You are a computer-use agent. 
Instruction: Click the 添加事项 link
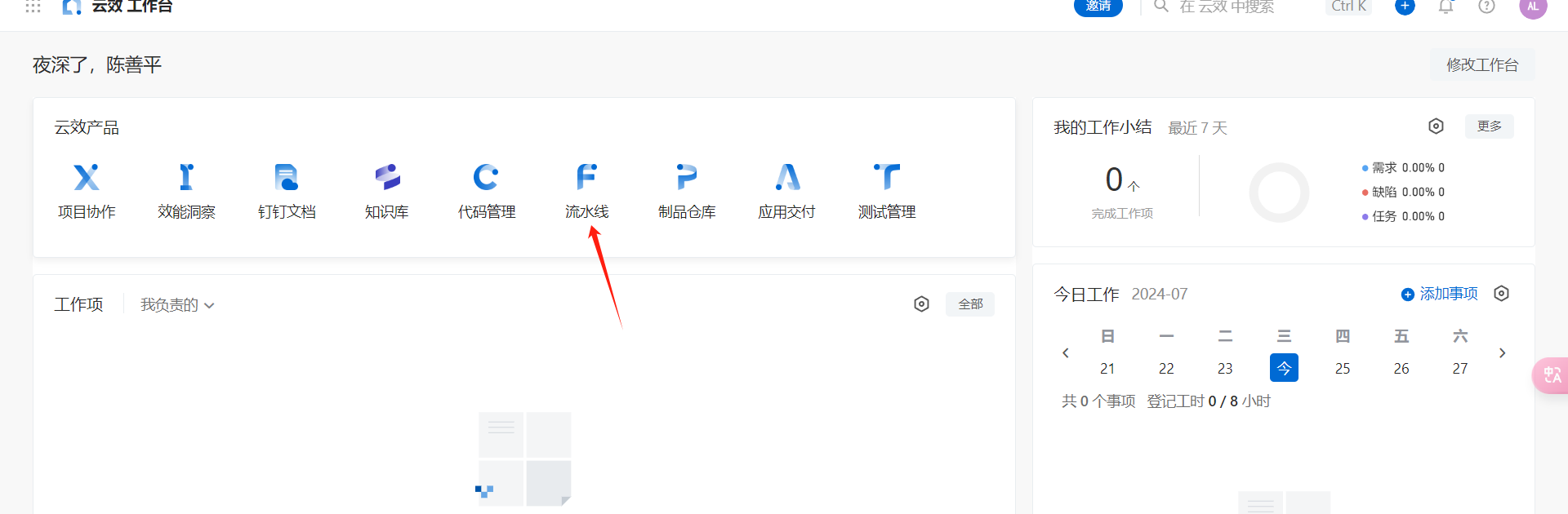pyautogui.click(x=1440, y=294)
